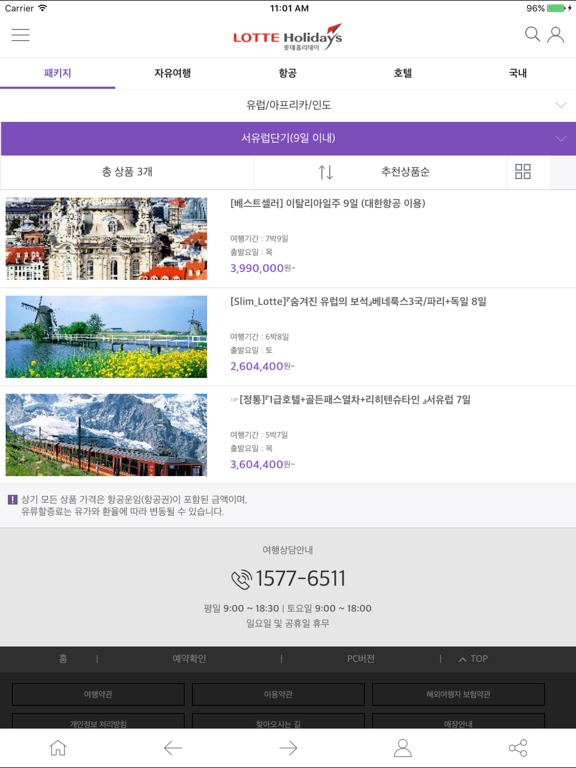Image resolution: width=576 pixels, height=768 pixels.
Task: Switch to grid view icon
Action: [x=523, y=171]
